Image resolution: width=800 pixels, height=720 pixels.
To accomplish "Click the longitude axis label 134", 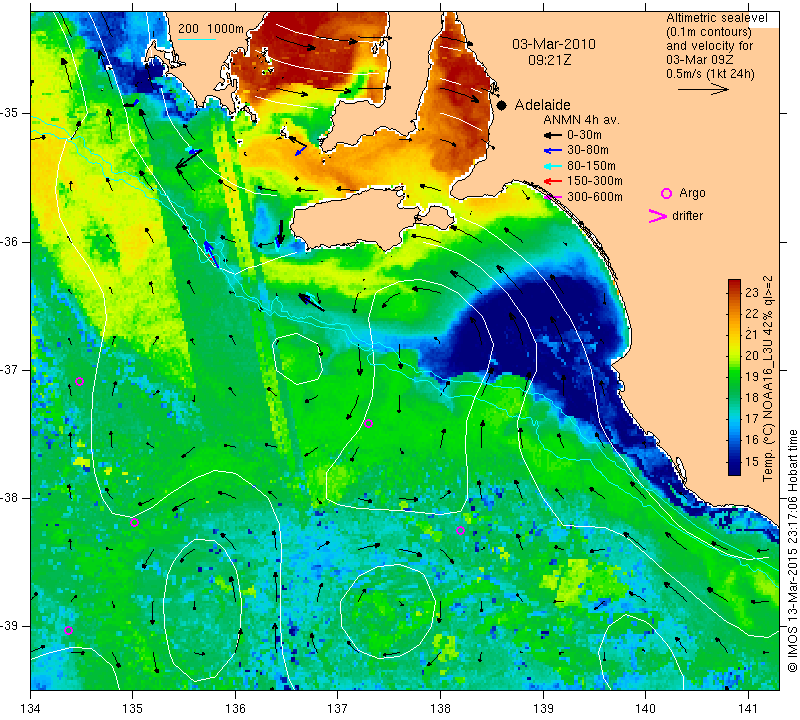I will 31,708.
